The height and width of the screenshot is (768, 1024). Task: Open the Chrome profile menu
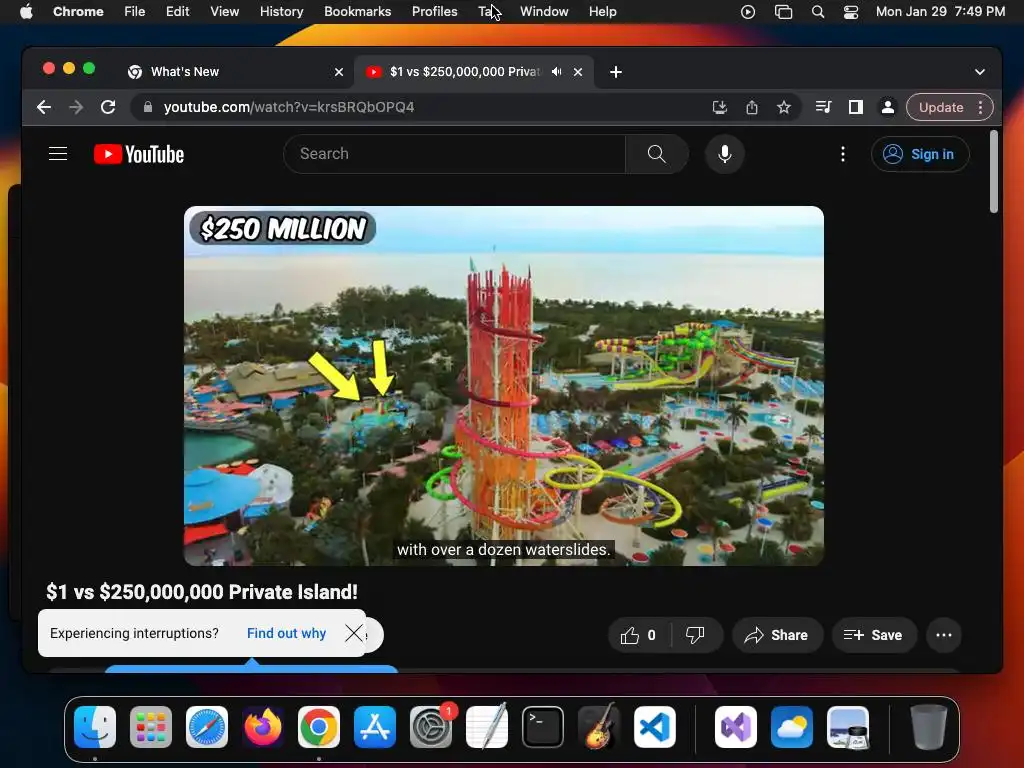888,107
